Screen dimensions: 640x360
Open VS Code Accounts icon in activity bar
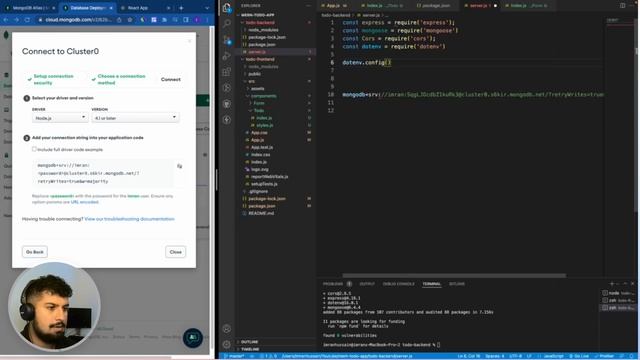pyautogui.click(x=227, y=329)
